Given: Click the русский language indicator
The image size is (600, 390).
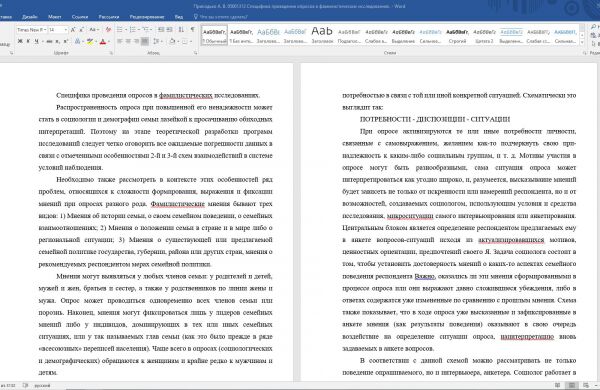Looking at the screenshot, I should [42, 385].
